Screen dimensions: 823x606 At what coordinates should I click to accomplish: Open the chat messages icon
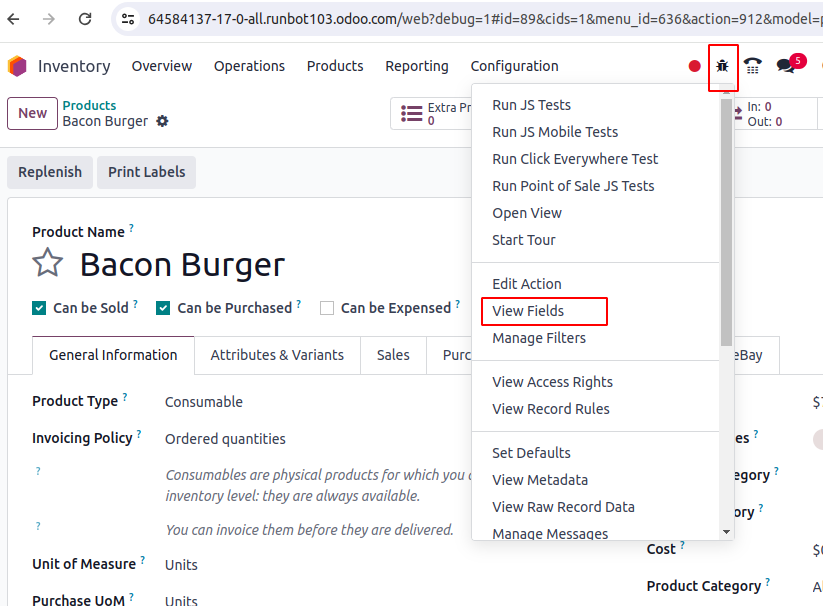786,66
